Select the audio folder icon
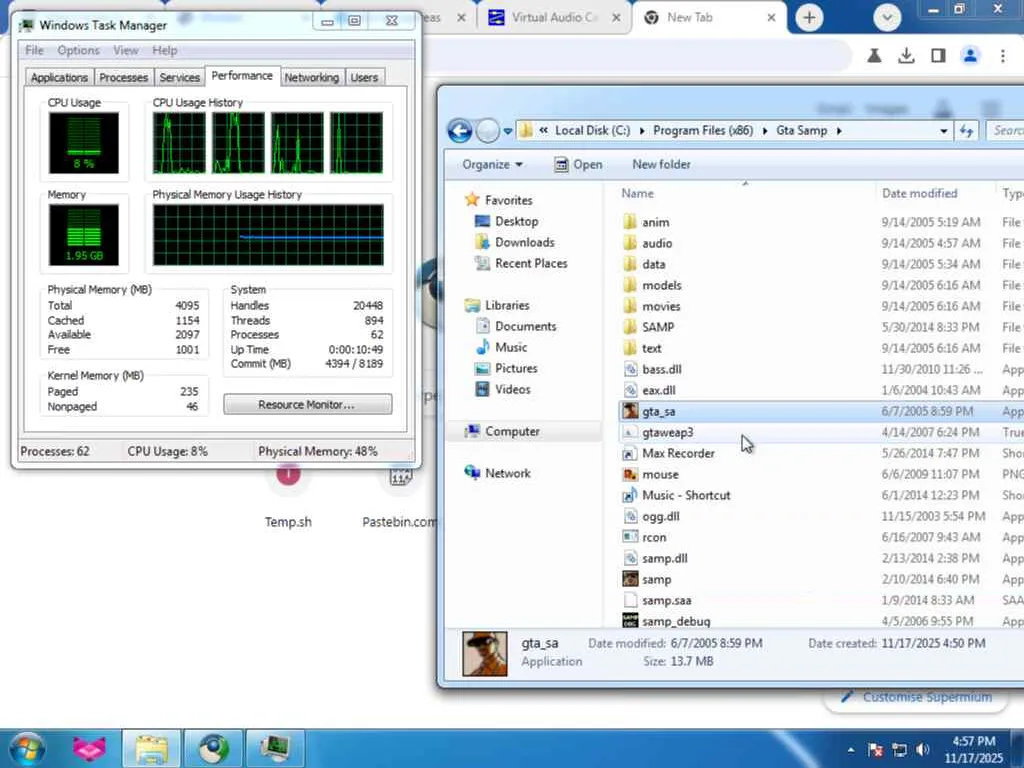Screen dimensions: 1024x768 630,243
